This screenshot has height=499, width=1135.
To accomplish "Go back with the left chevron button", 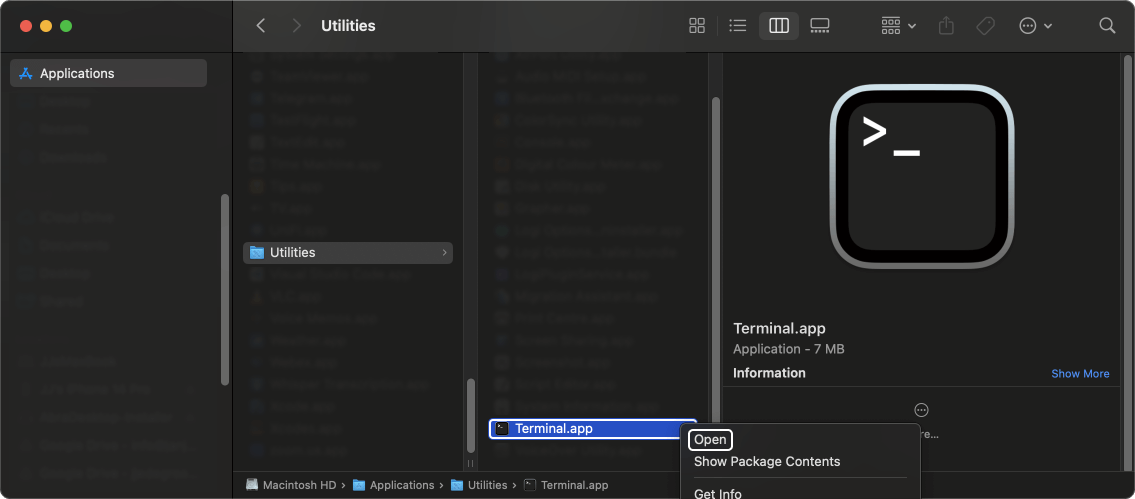I will point(261,26).
